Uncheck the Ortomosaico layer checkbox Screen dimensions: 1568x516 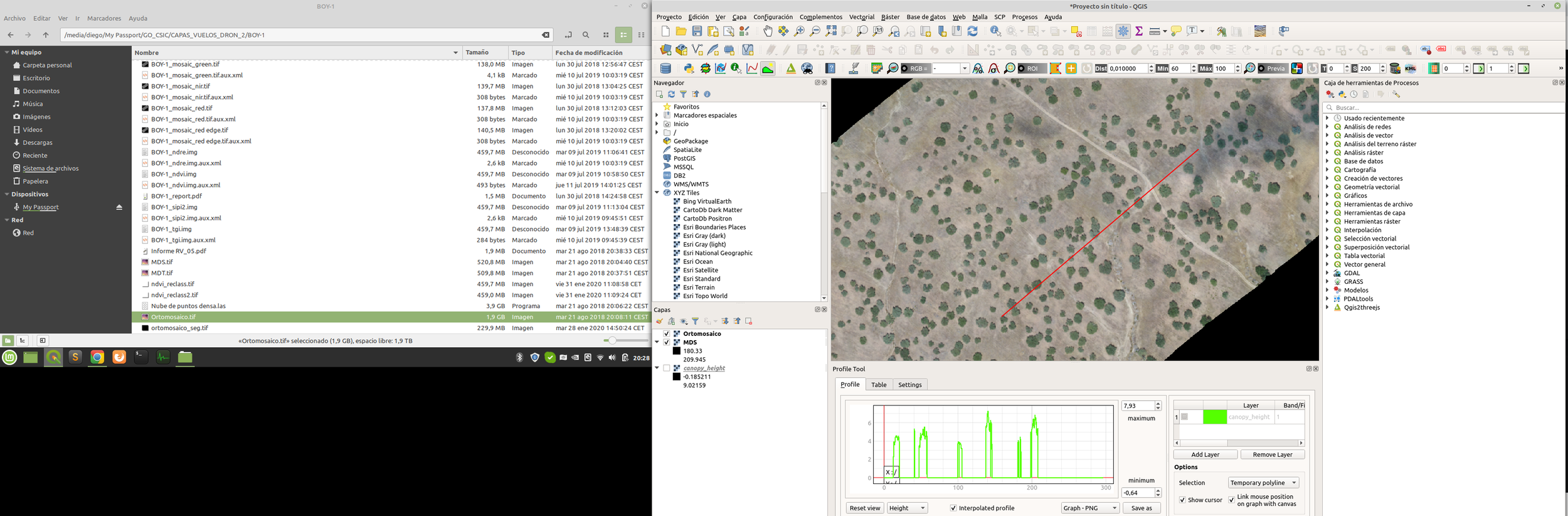click(x=667, y=334)
